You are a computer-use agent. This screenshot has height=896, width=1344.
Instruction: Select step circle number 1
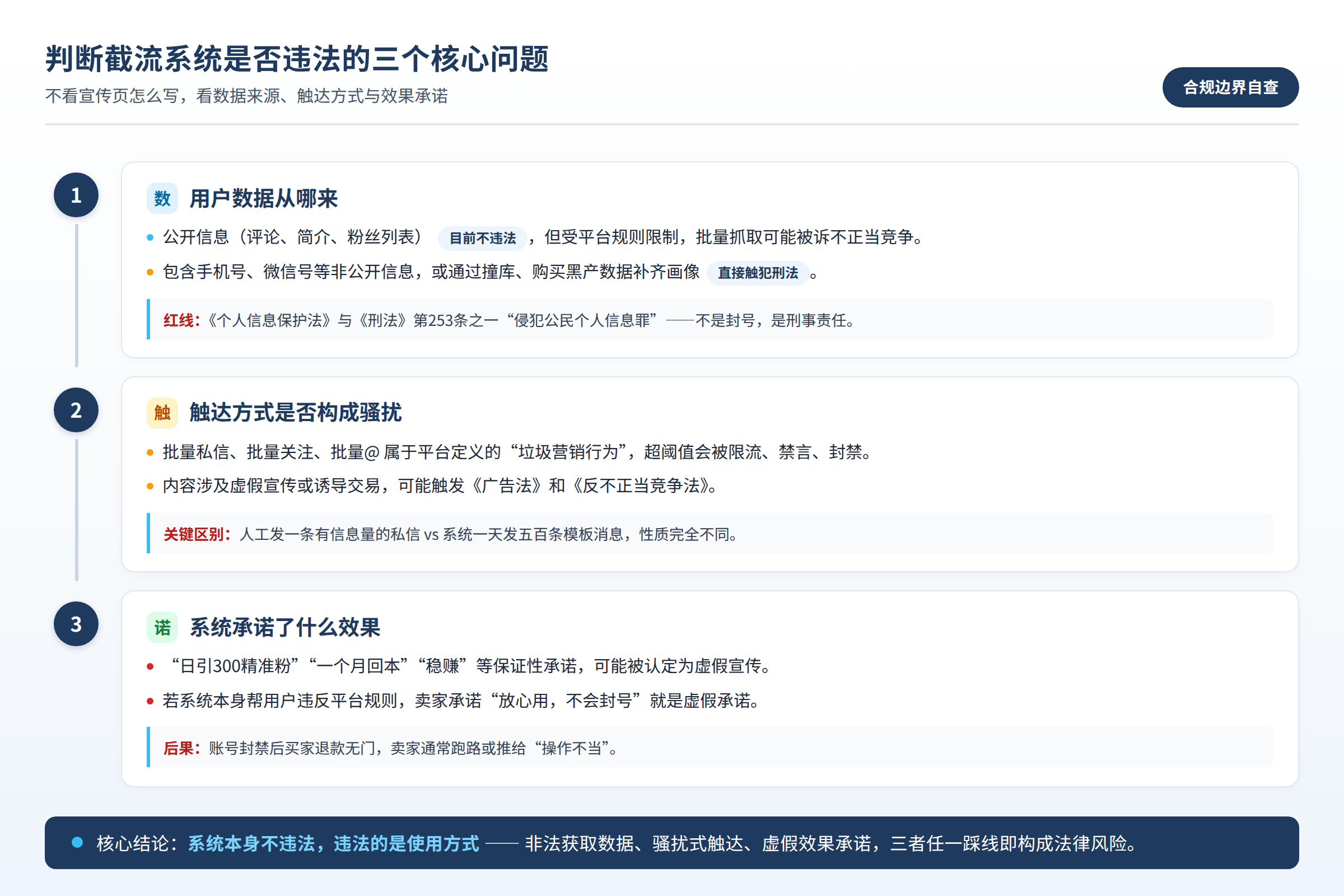pyautogui.click(x=76, y=195)
